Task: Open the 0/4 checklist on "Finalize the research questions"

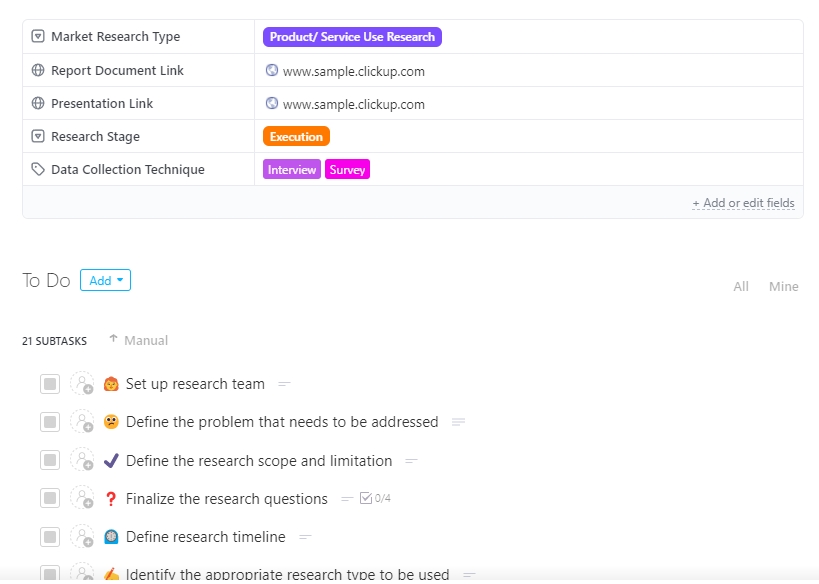Action: tap(377, 499)
